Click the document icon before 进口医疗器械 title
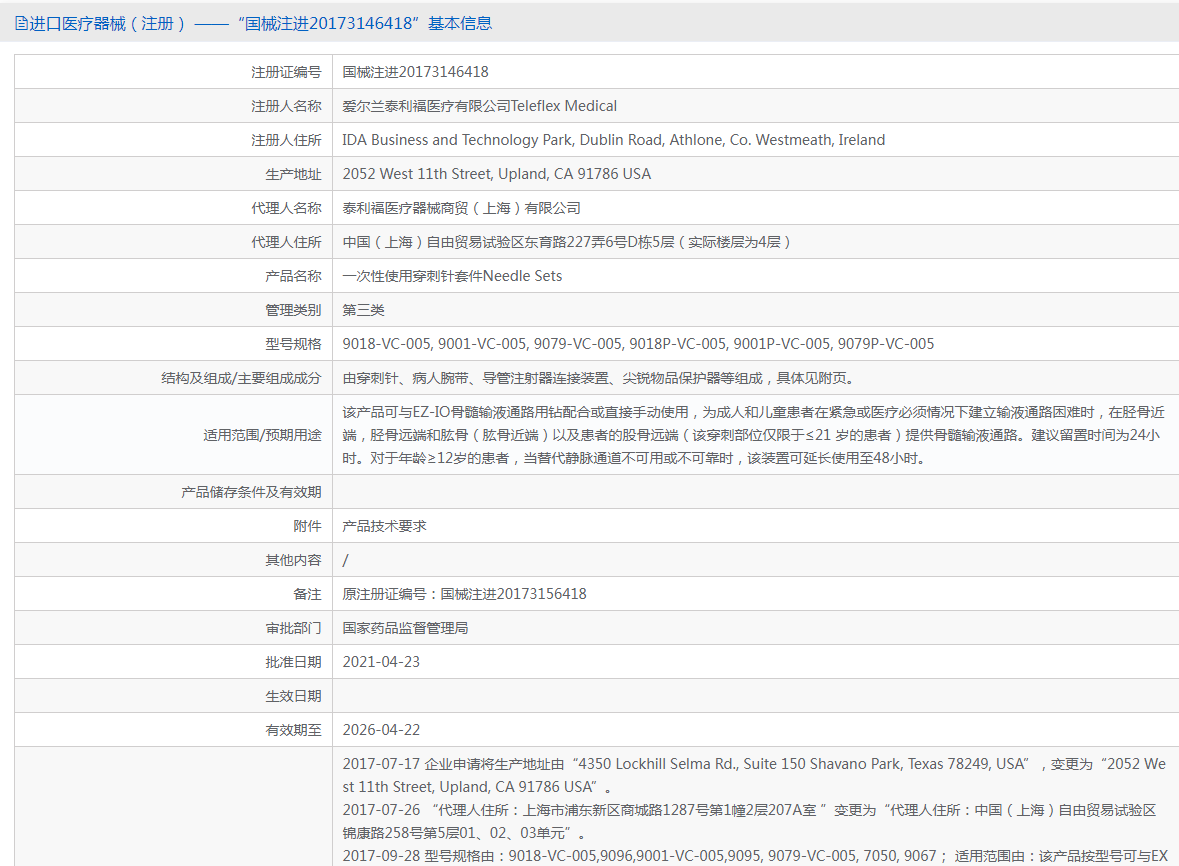The image size is (1179, 866). tap(21, 23)
